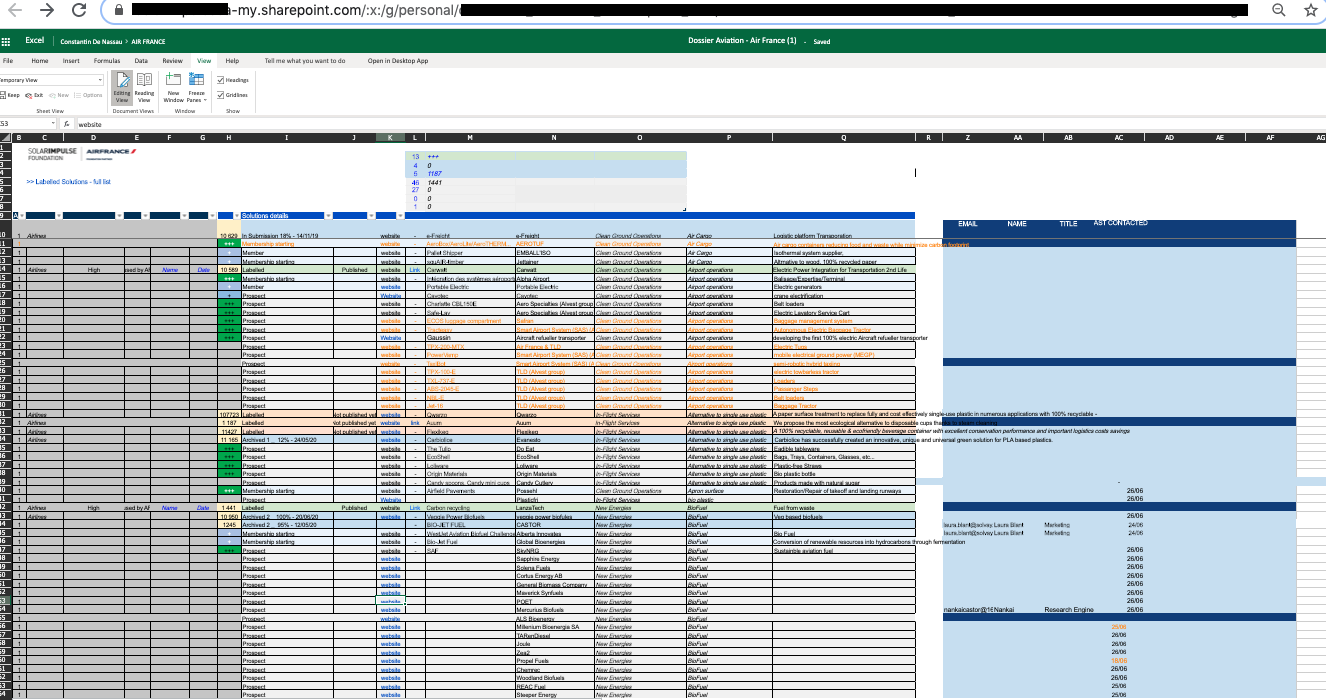The width and height of the screenshot is (1326, 700).
Task: Click the Mercurius Biofuels cell
Action: (554, 609)
